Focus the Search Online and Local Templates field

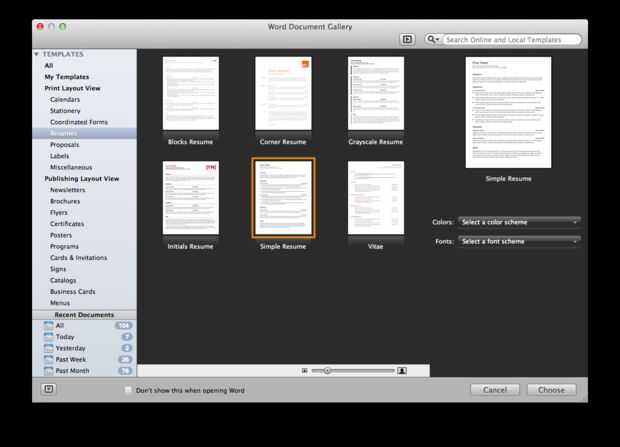(511, 40)
